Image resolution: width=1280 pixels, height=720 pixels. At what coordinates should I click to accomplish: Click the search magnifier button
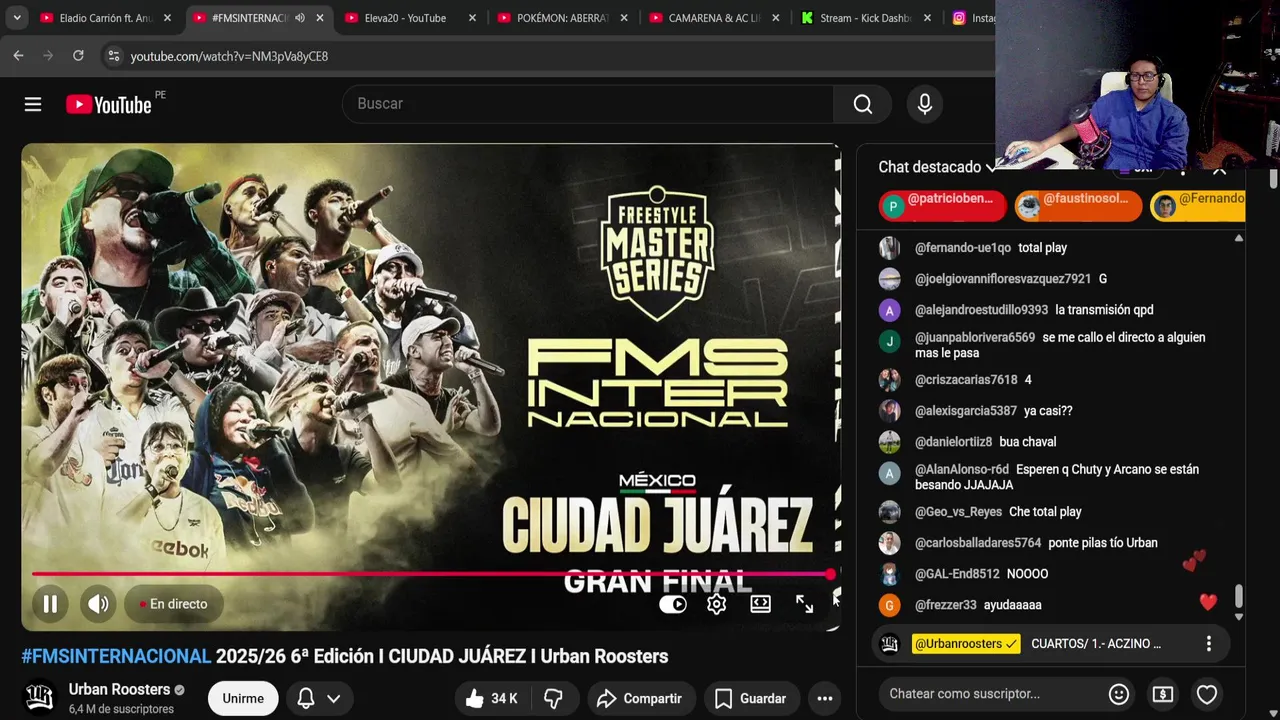(x=863, y=104)
